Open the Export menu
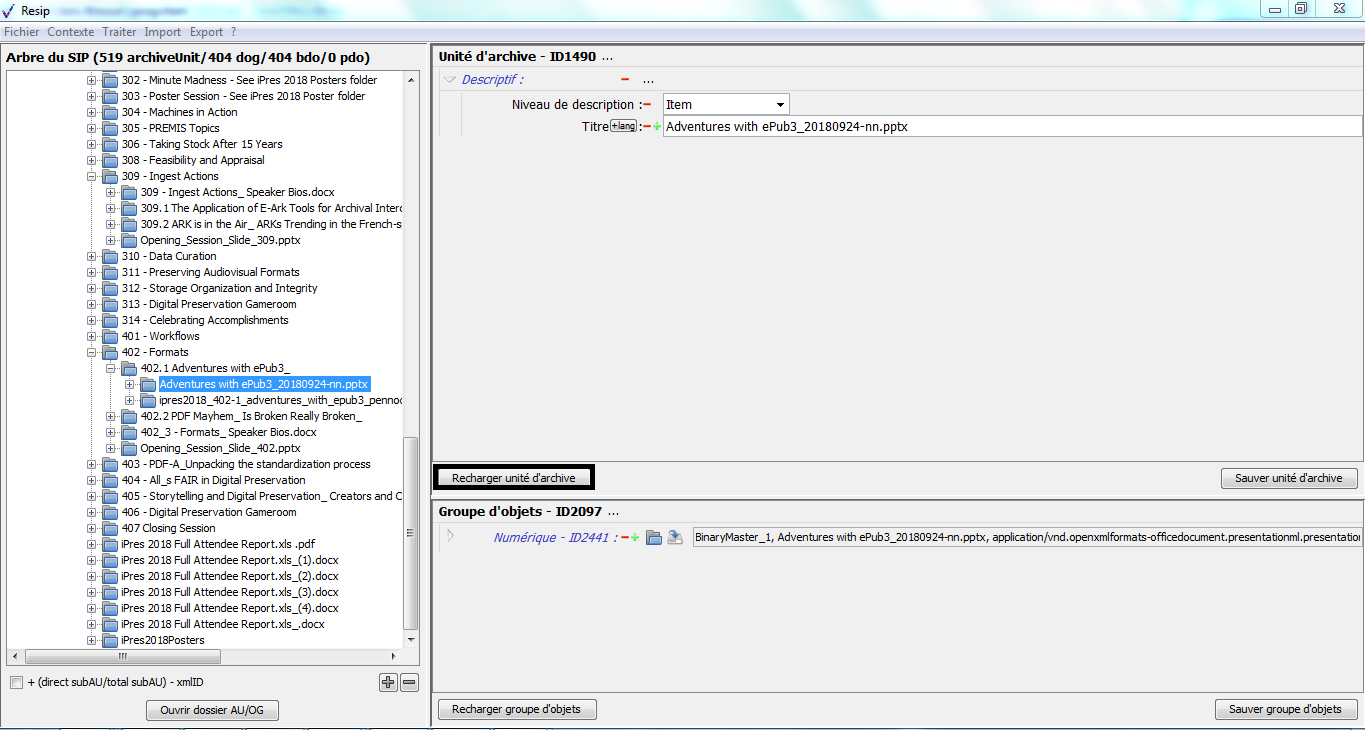 pyautogui.click(x=206, y=32)
